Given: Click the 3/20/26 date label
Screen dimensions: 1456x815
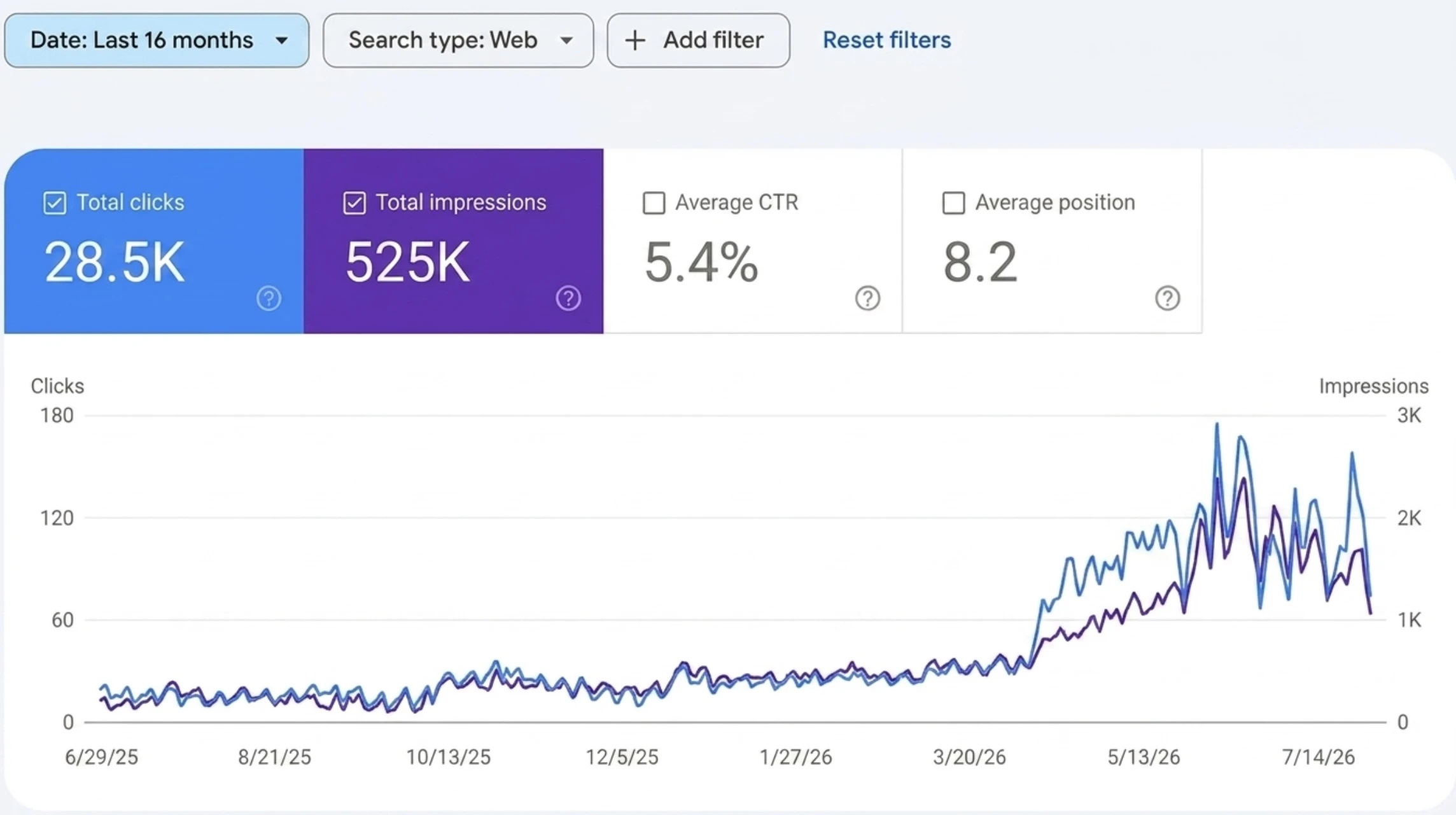Looking at the screenshot, I should (970, 757).
